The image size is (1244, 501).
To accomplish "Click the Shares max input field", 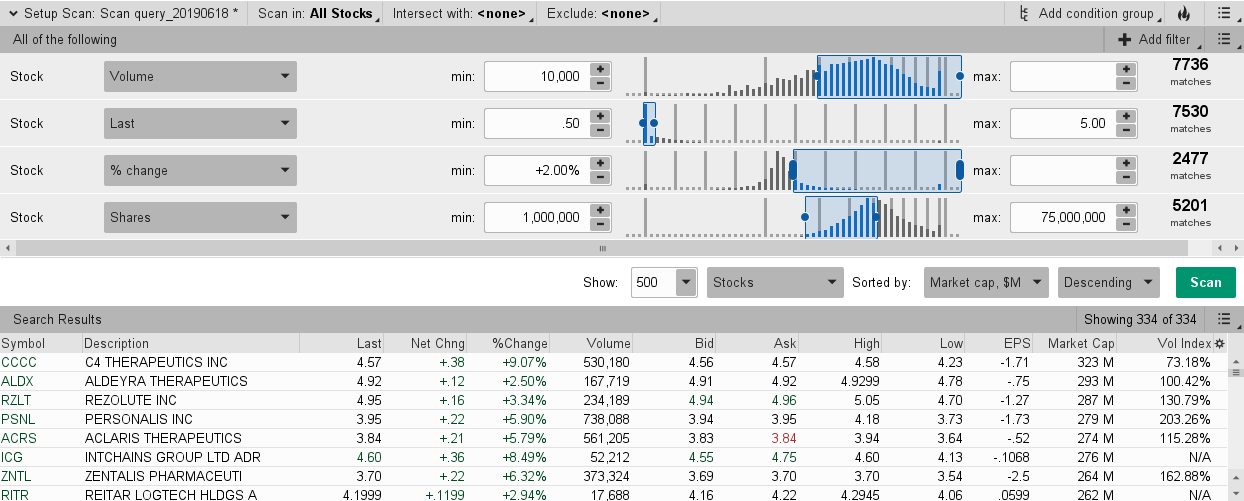I will coord(1063,217).
